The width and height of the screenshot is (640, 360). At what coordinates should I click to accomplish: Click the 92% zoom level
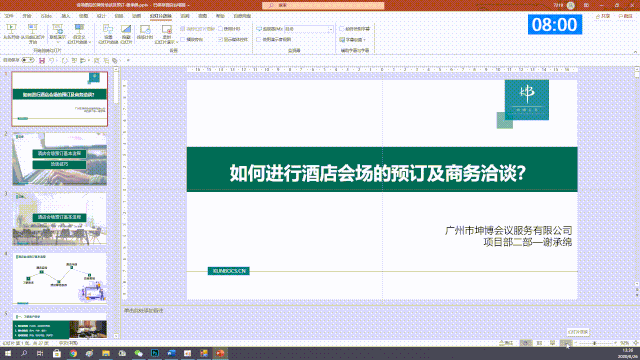click(624, 343)
